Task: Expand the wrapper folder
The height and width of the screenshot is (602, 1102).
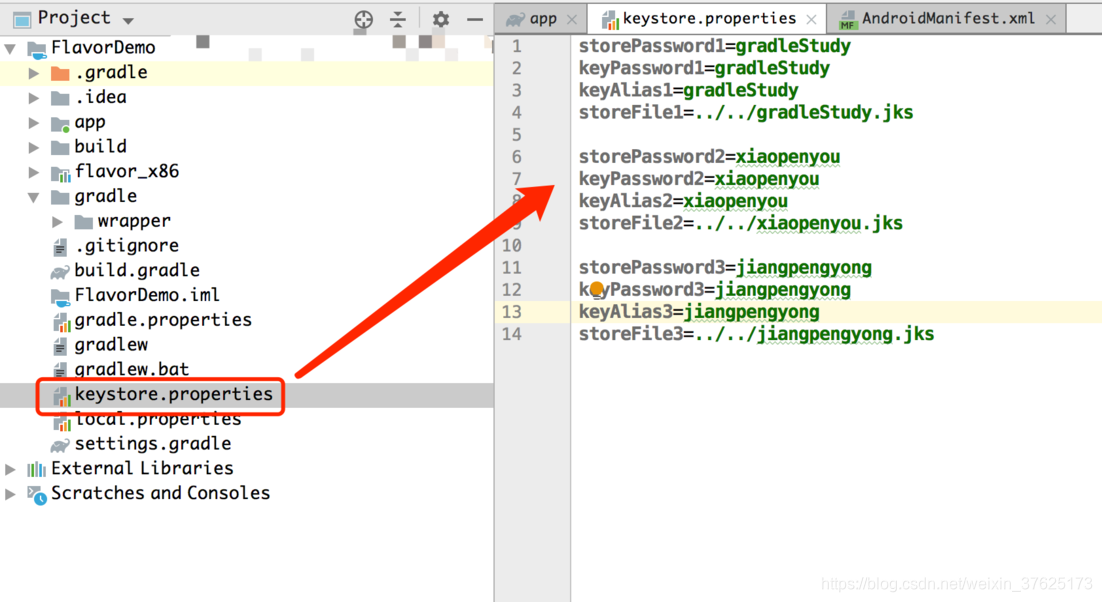Action: [57, 221]
